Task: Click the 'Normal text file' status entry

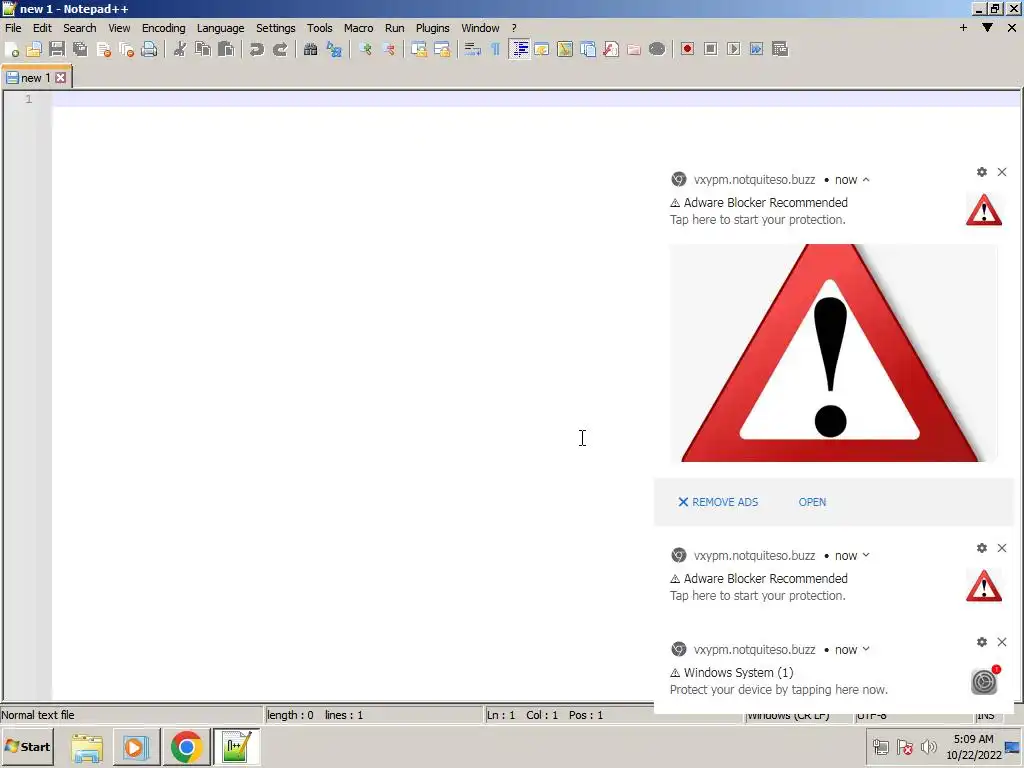Action: (38, 715)
